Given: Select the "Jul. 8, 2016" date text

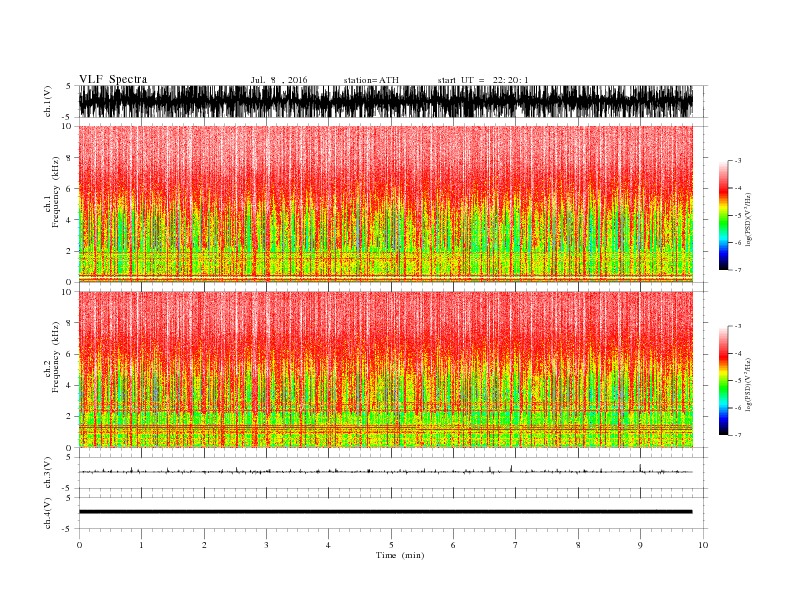Looking at the screenshot, I should [279, 80].
